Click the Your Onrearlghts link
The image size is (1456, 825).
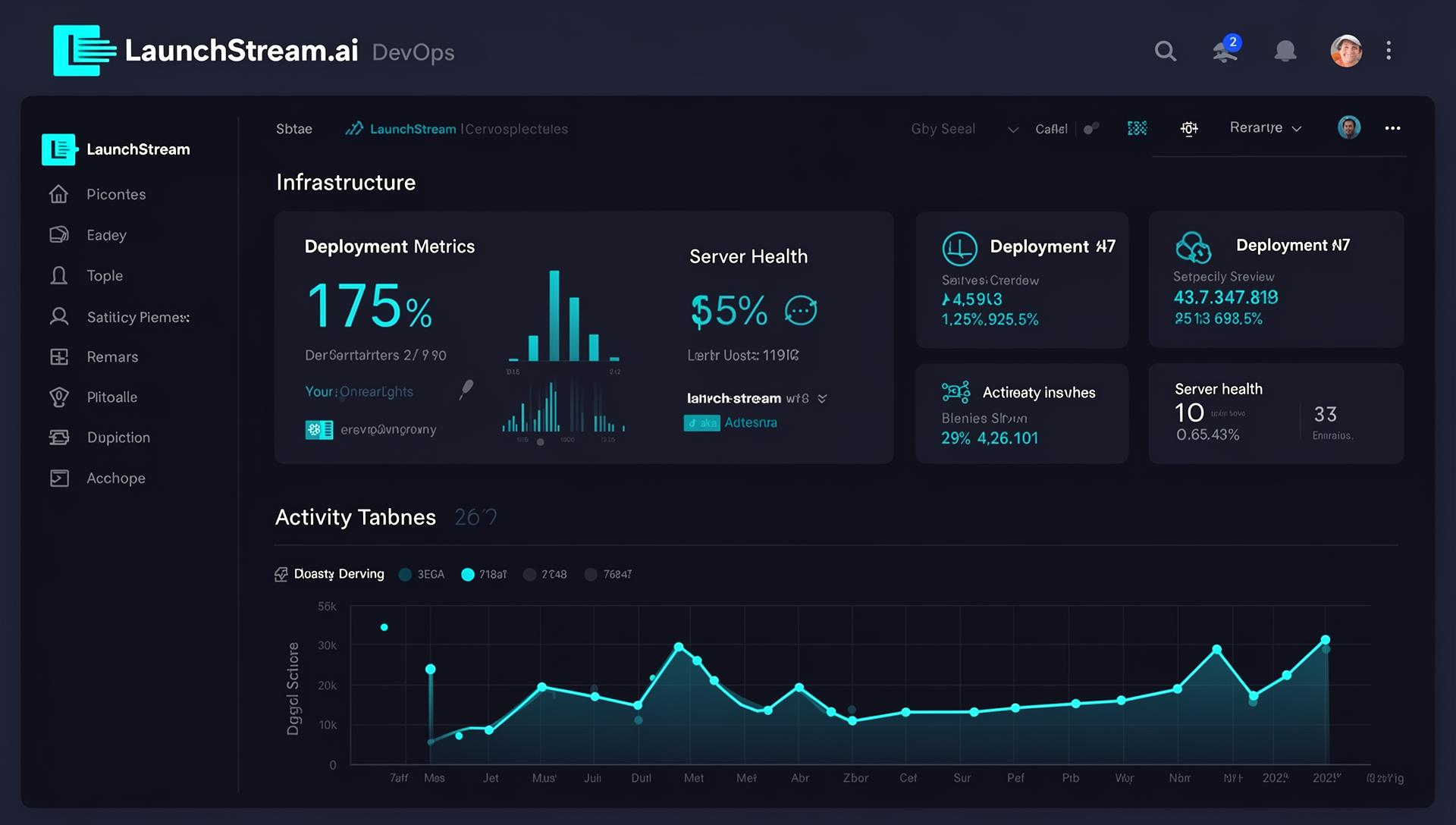(x=359, y=391)
